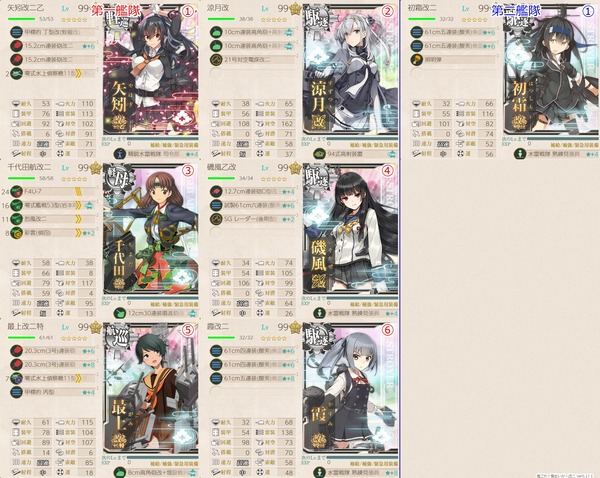
Task: Select the 第一艦隊 fleet tab label
Action: coord(116,10)
